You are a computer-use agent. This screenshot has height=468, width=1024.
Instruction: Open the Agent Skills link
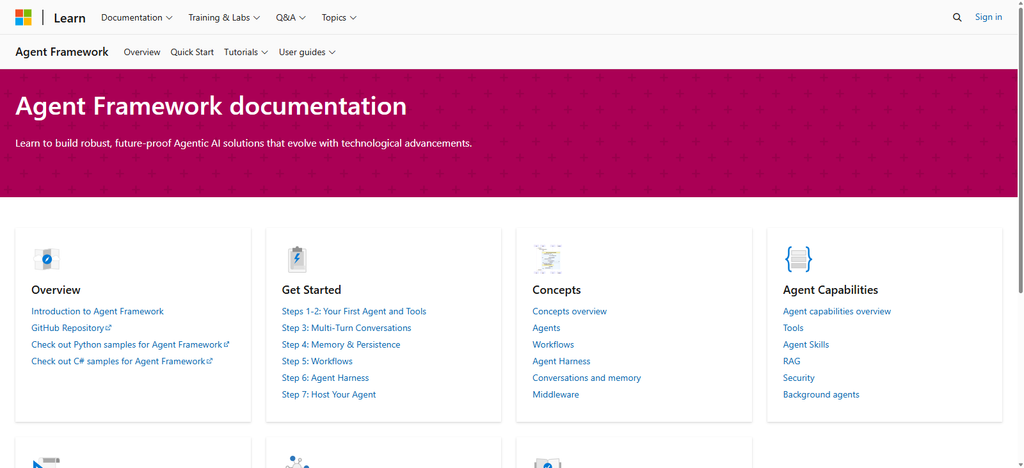tap(806, 345)
